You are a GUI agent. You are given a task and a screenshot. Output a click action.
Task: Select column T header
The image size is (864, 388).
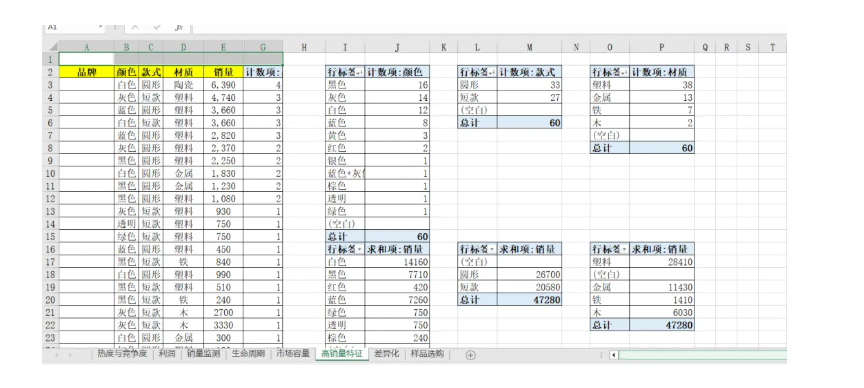click(773, 47)
